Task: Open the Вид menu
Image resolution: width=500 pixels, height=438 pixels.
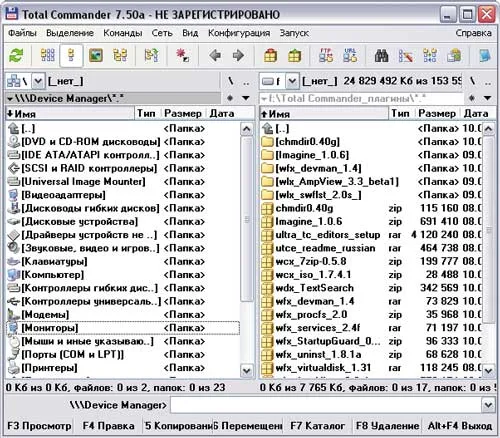Action: click(190, 33)
